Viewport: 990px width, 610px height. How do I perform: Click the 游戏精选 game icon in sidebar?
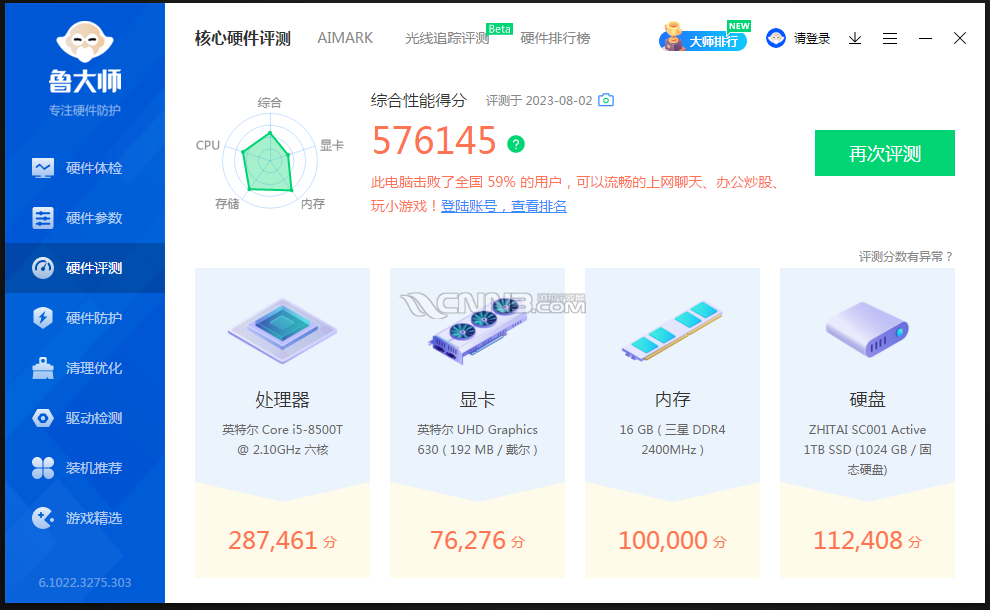click(x=43, y=518)
